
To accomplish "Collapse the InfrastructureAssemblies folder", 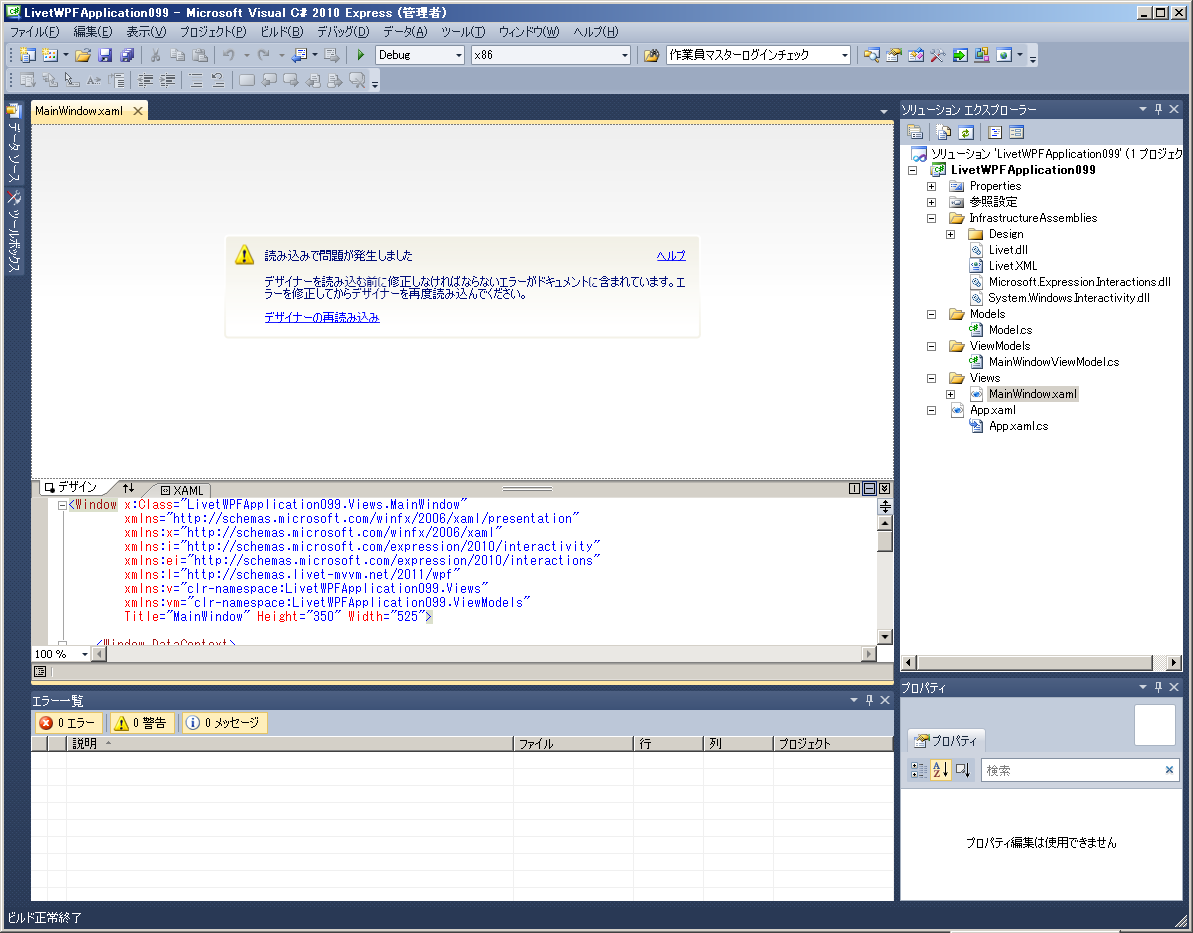I will pos(931,218).
